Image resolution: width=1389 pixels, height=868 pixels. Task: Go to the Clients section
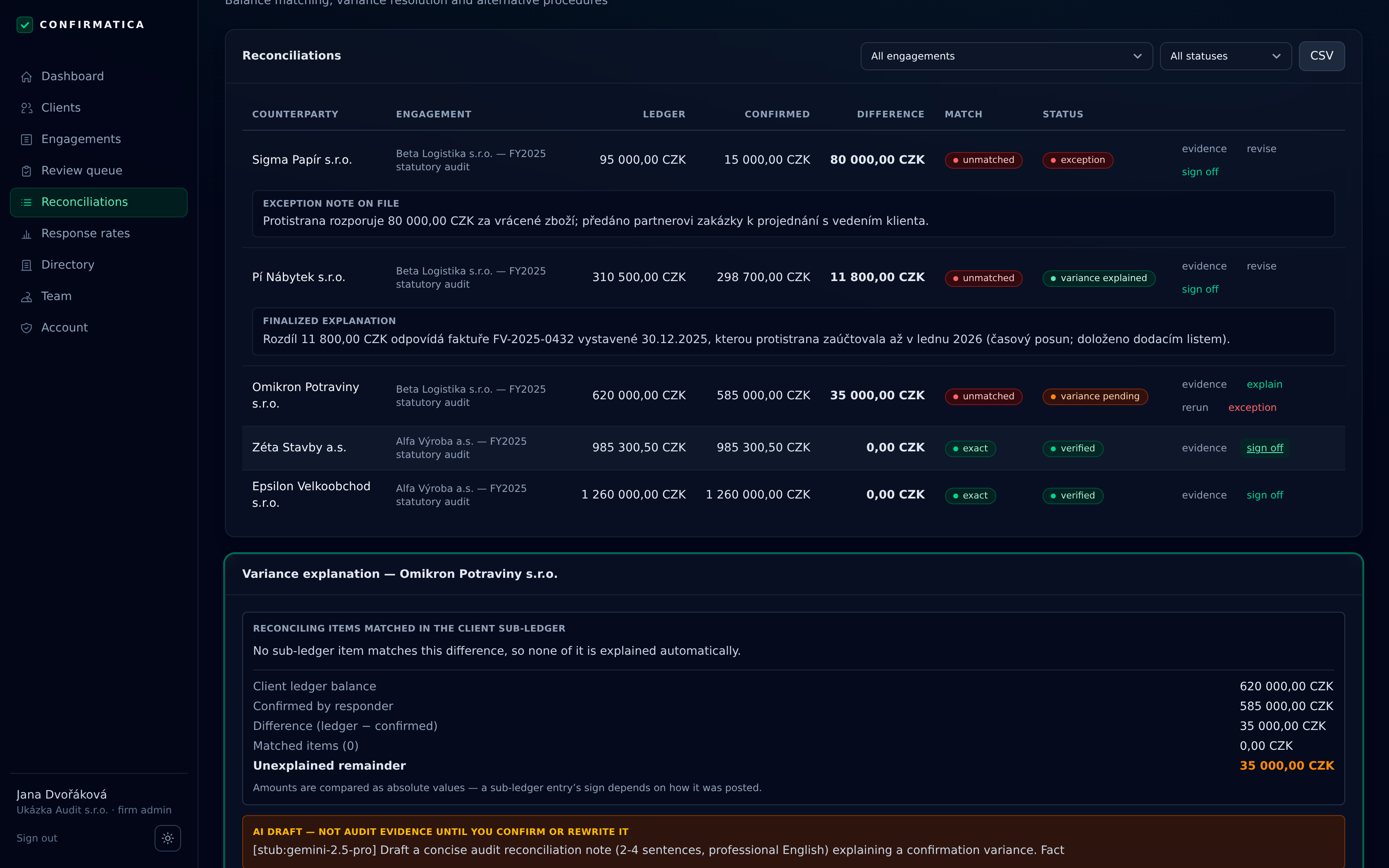[99, 108]
